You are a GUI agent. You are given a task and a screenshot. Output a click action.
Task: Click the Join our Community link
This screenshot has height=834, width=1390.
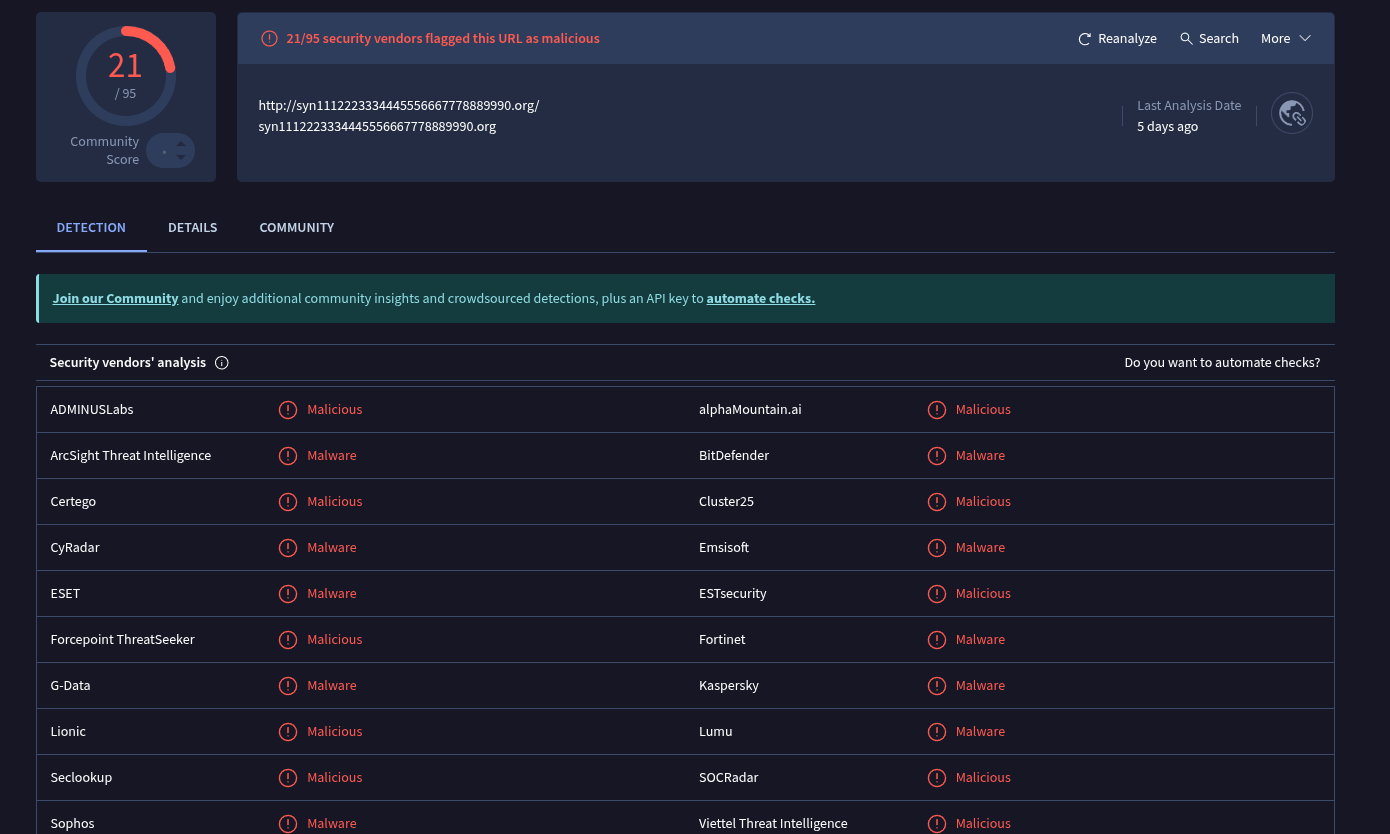pyautogui.click(x=115, y=299)
